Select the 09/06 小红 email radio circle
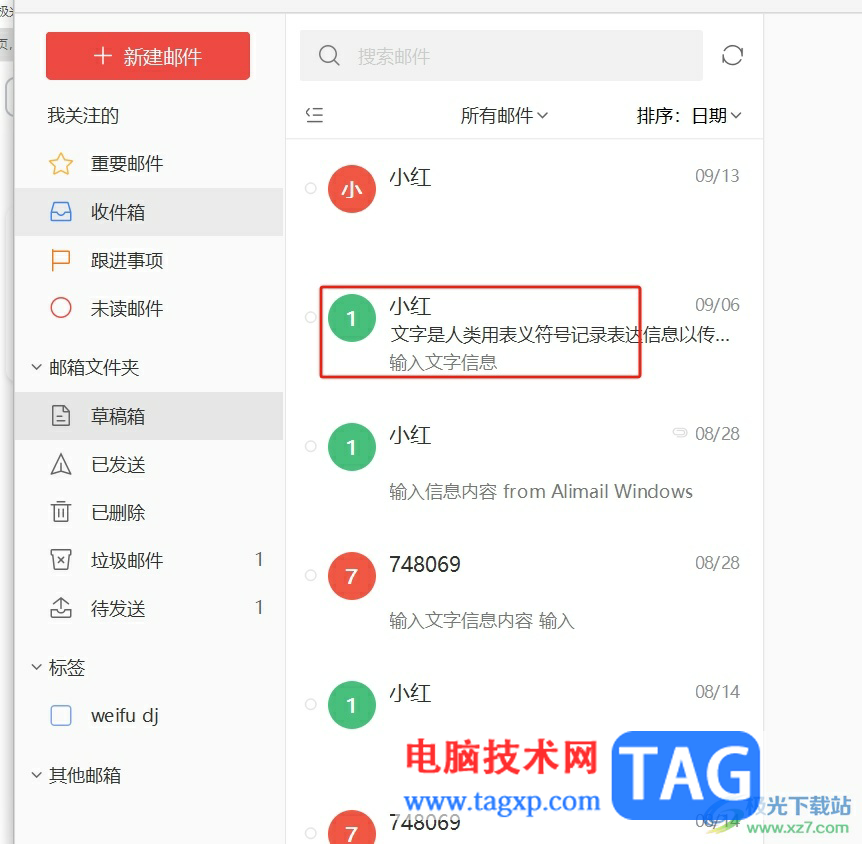This screenshot has height=844, width=862. (x=311, y=317)
